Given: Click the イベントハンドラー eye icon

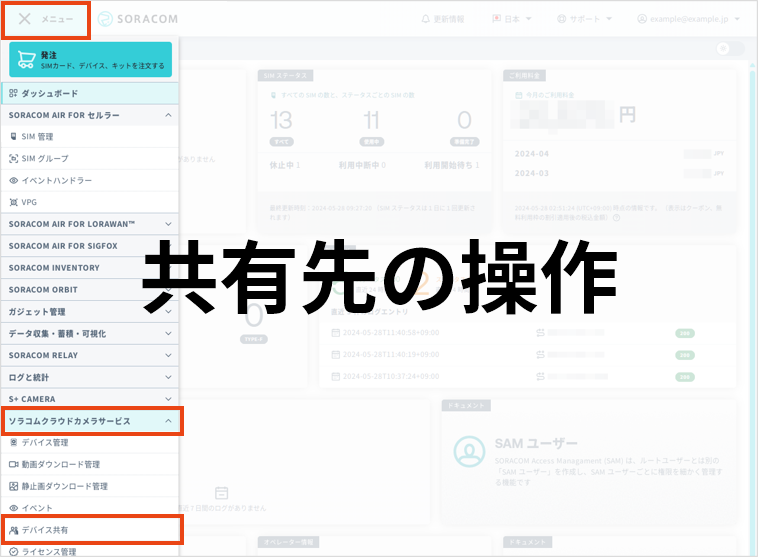Looking at the screenshot, I should [13, 181].
